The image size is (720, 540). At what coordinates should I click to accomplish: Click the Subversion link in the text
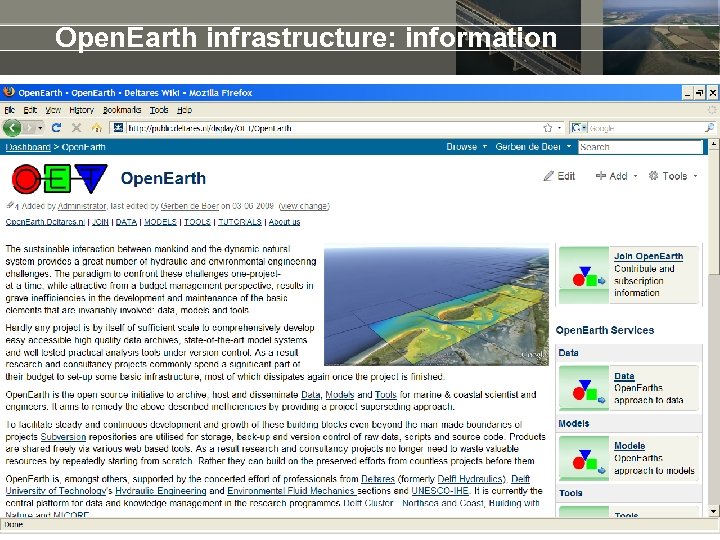point(63,437)
